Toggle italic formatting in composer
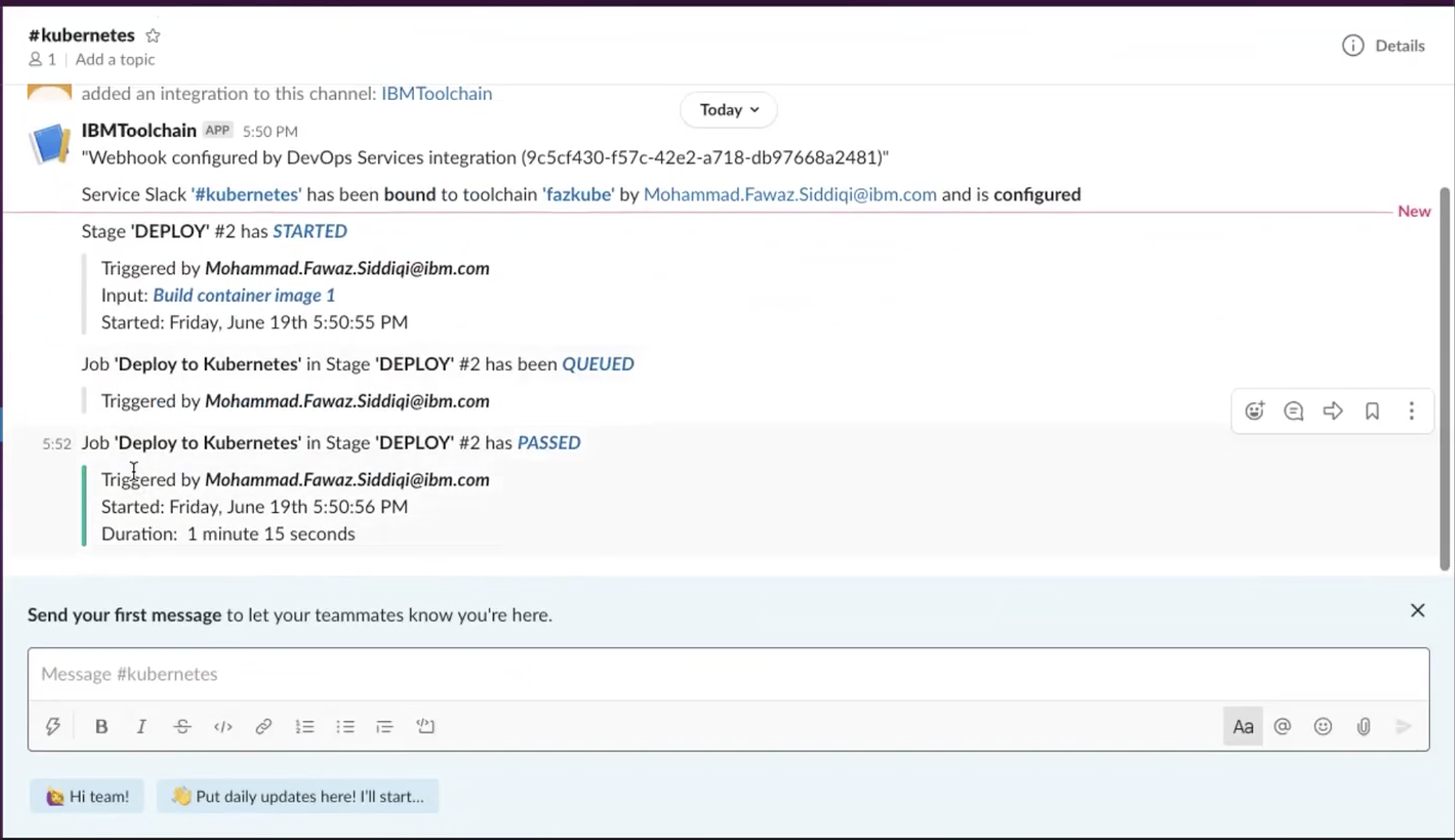 (x=141, y=727)
